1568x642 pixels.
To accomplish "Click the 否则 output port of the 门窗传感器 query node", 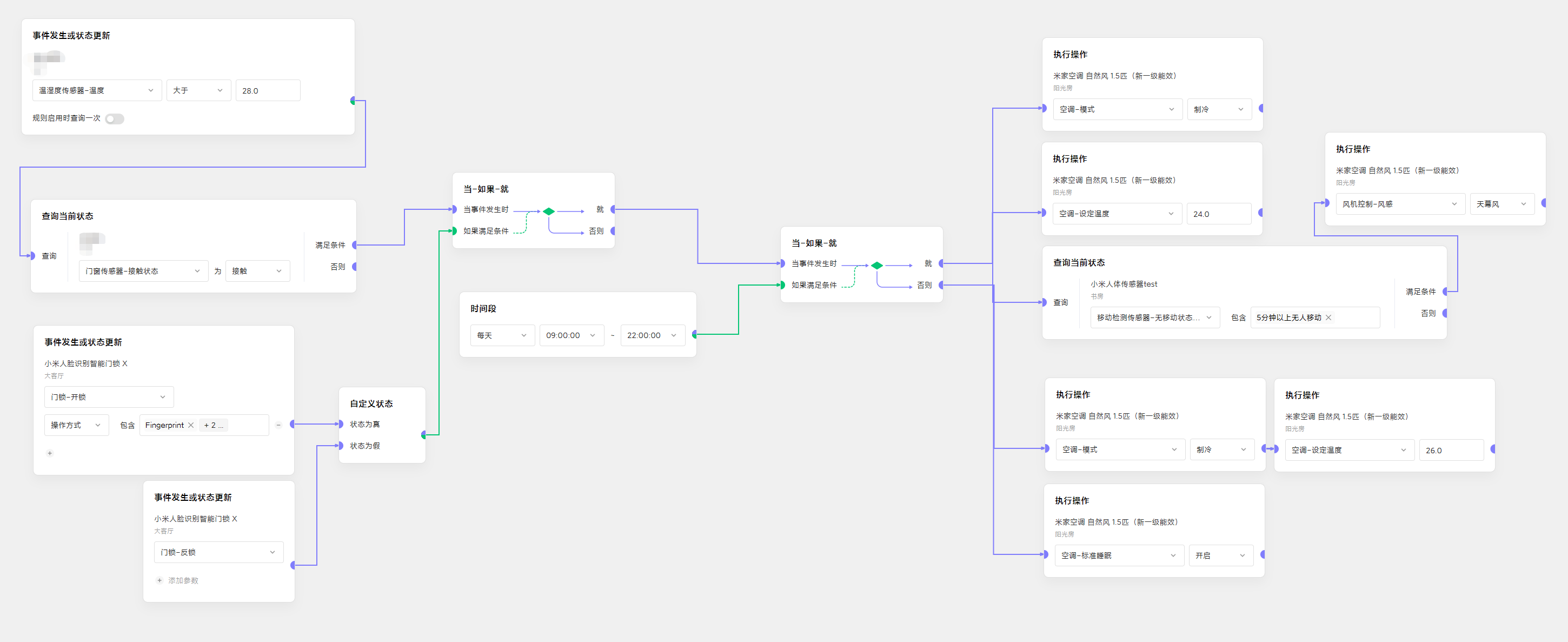I will click(x=354, y=267).
